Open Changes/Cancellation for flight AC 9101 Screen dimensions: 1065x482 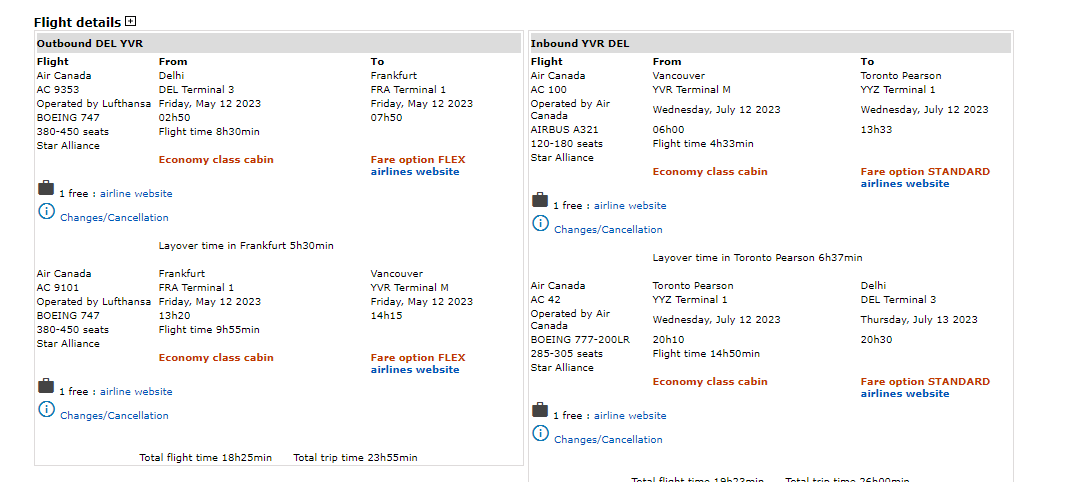pos(114,416)
